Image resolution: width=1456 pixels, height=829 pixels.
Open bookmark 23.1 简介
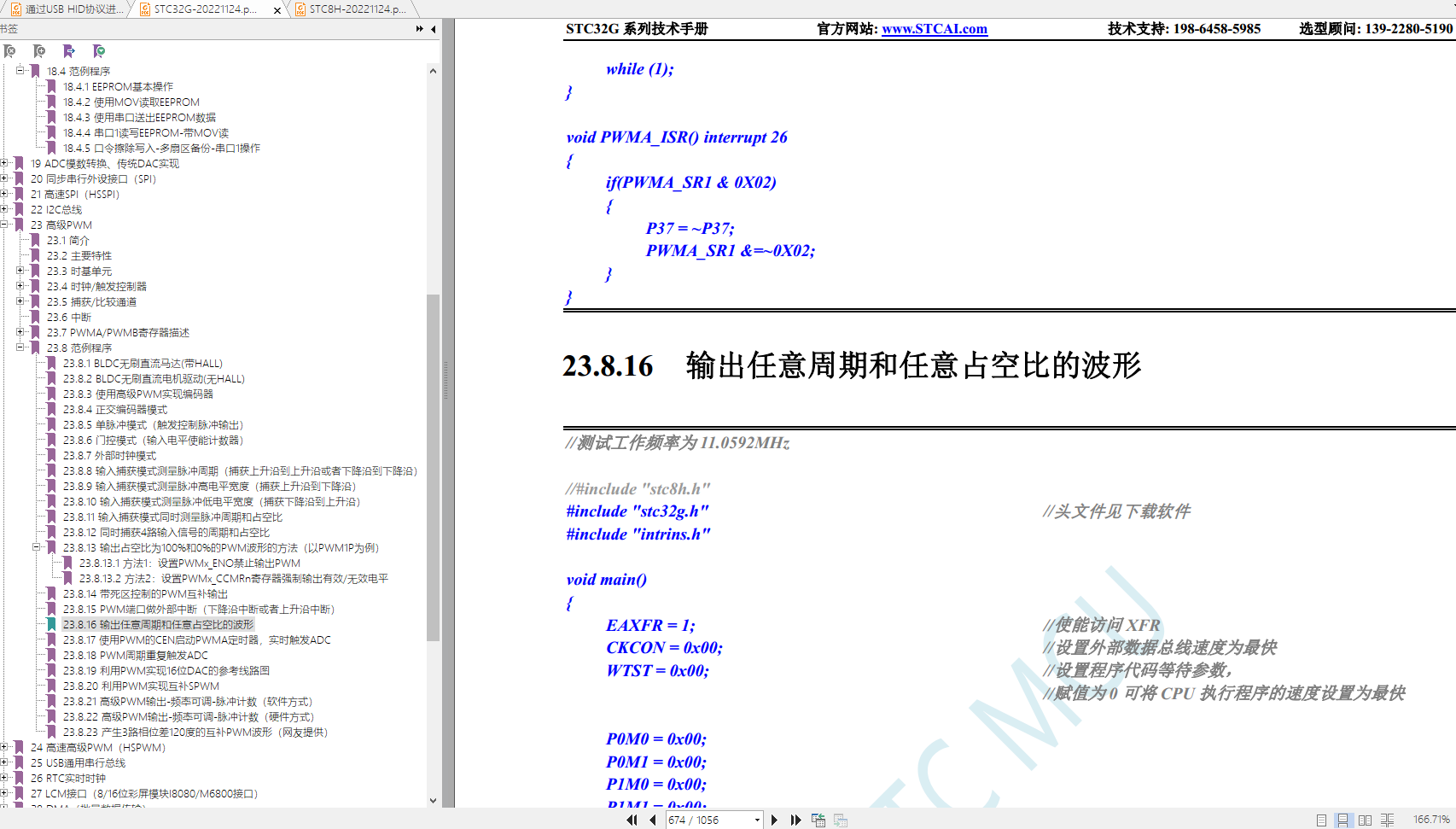68,241
